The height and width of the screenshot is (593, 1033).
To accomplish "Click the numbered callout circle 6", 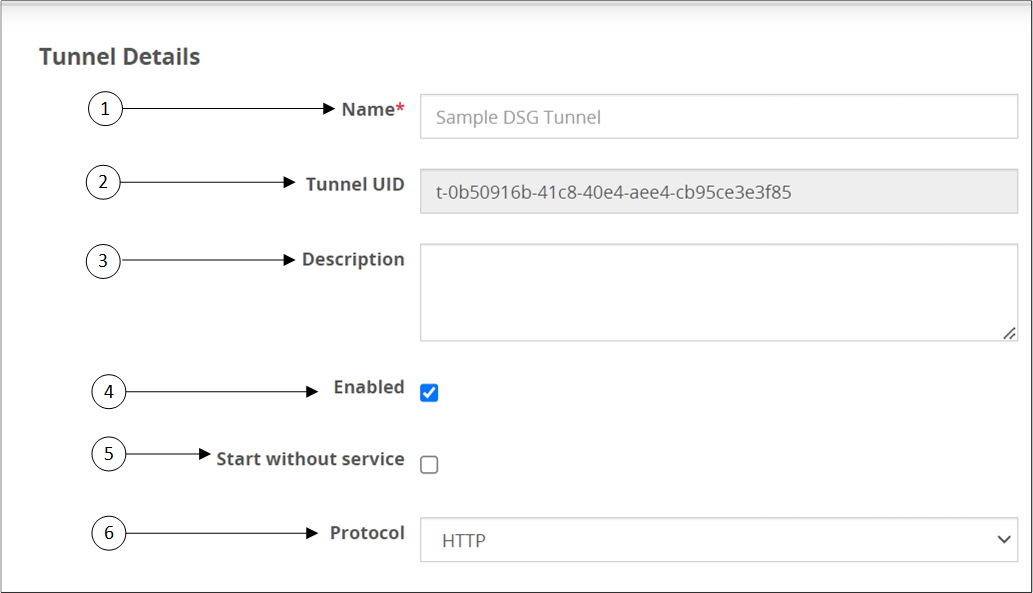I will pyautogui.click(x=109, y=534).
